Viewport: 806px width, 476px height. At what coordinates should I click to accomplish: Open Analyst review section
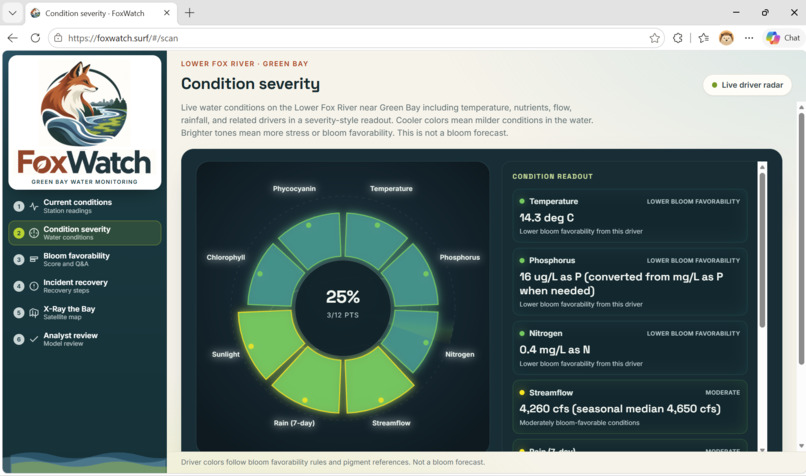[85, 339]
